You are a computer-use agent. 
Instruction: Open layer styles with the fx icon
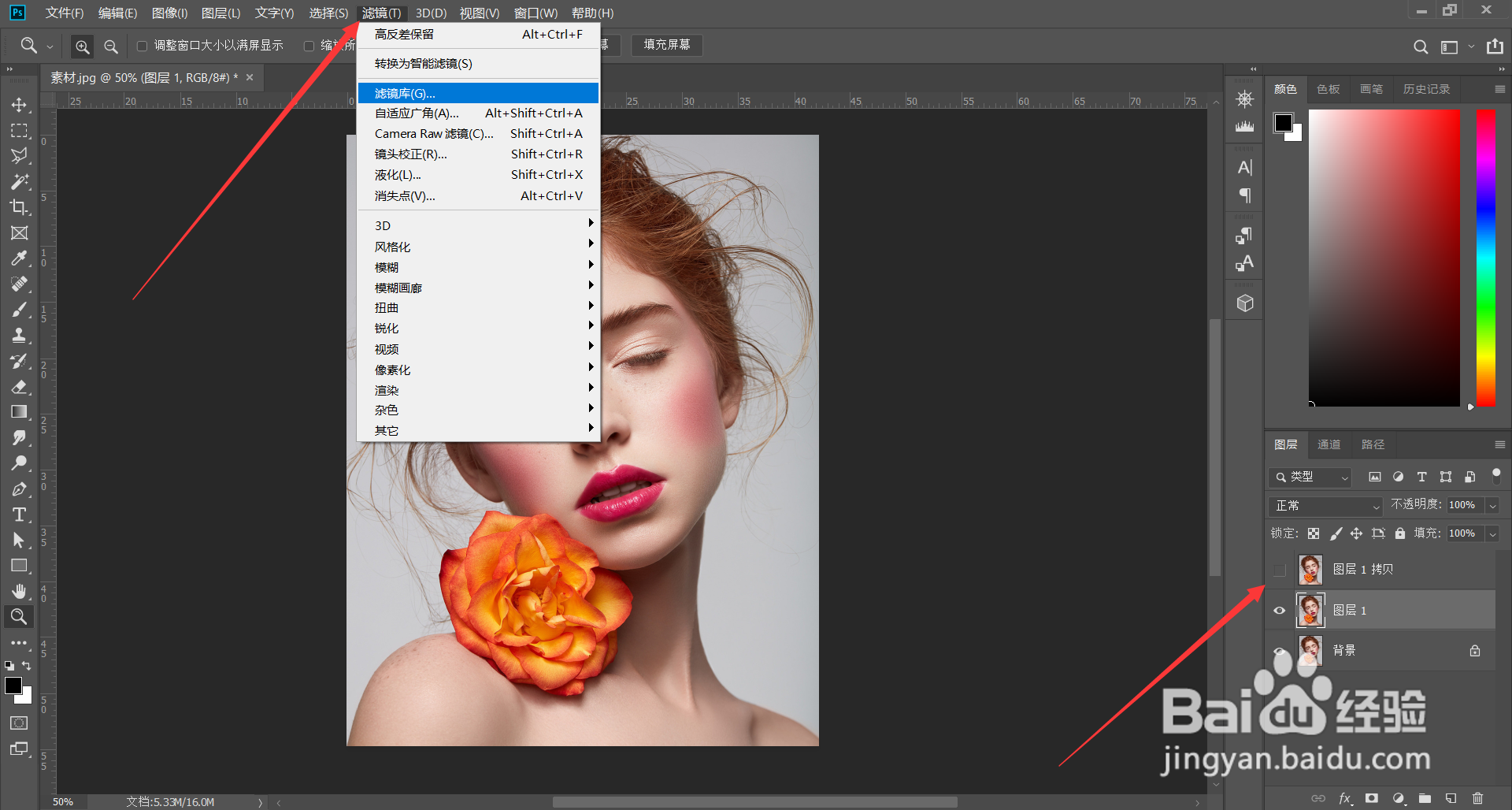(1345, 798)
